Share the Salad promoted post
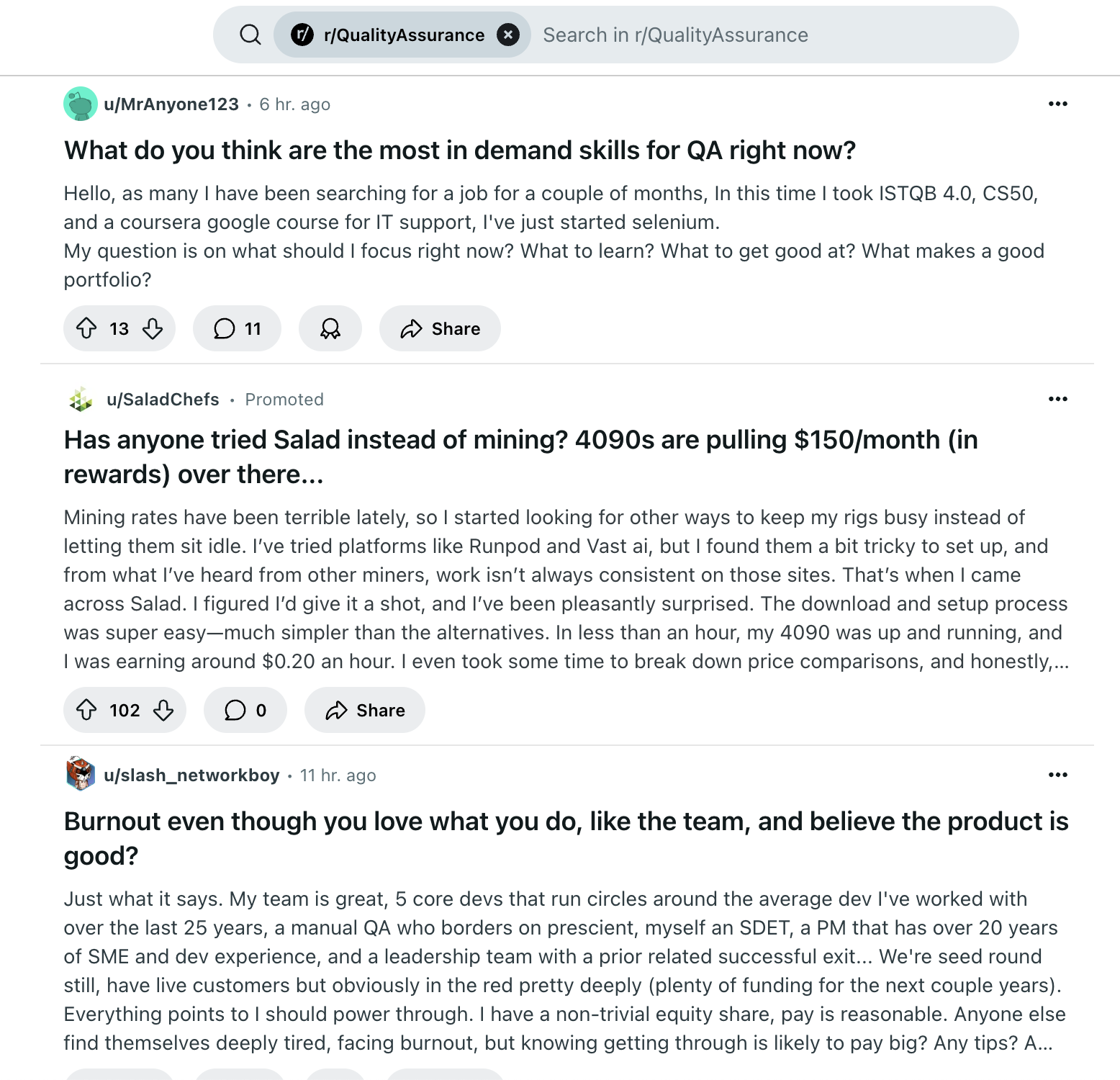 coord(365,711)
